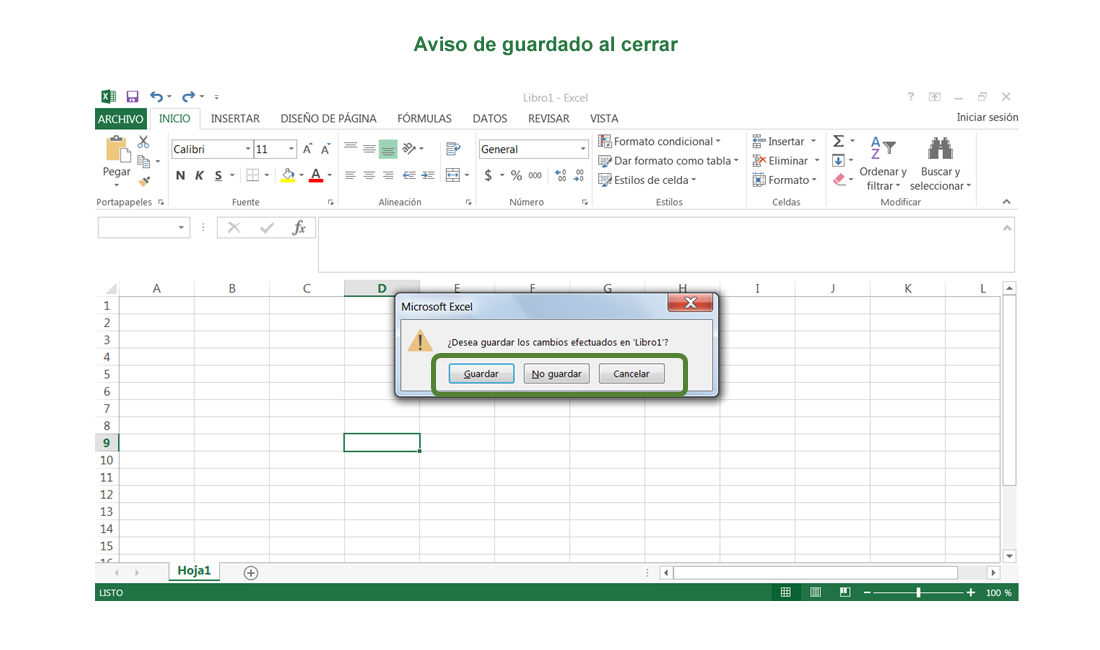Click the Fill down arrow icon in Modificar
Image resolution: width=1100 pixels, height=650 pixels.
[x=838, y=161]
